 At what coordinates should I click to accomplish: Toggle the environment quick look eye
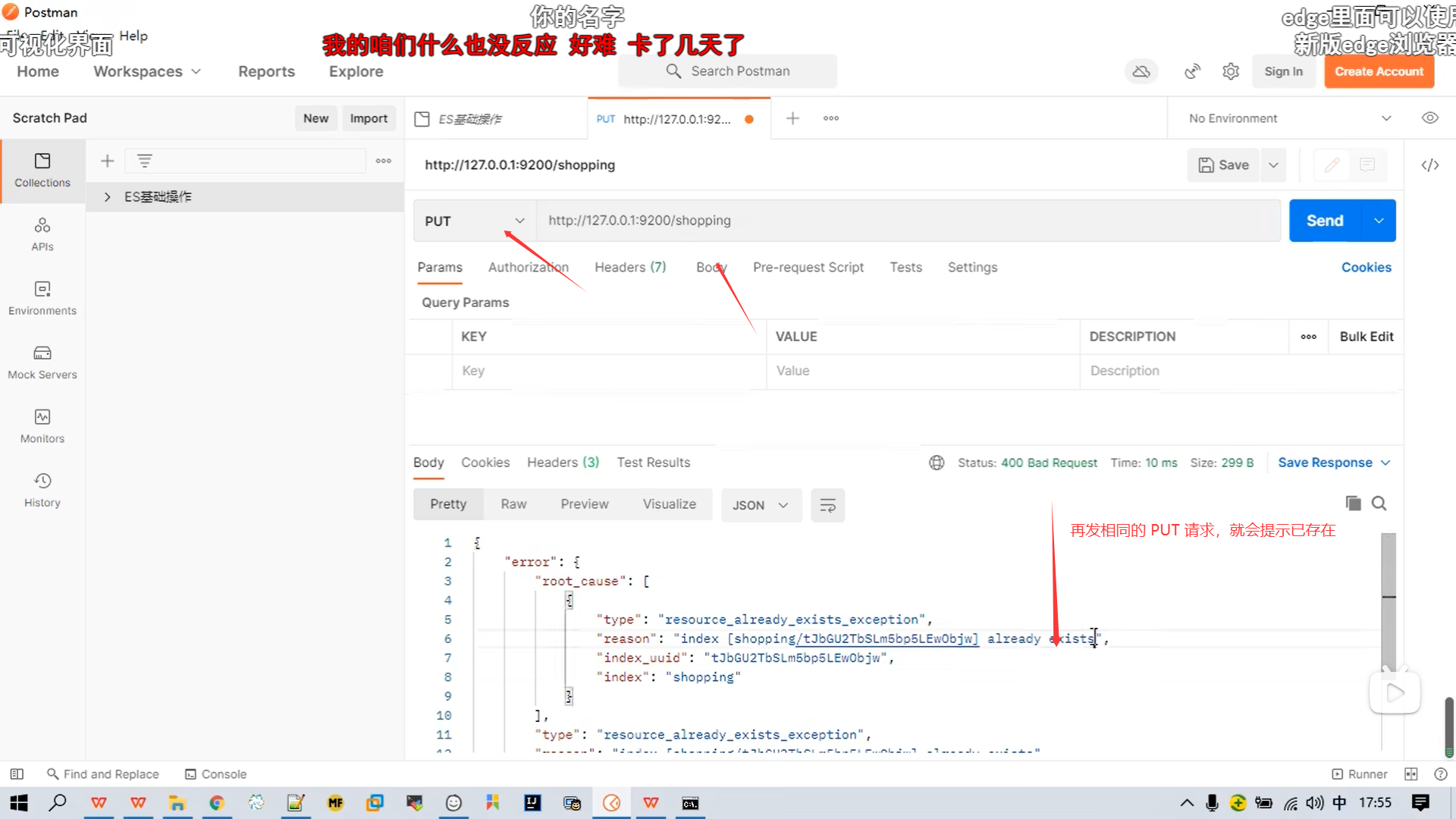[1429, 118]
